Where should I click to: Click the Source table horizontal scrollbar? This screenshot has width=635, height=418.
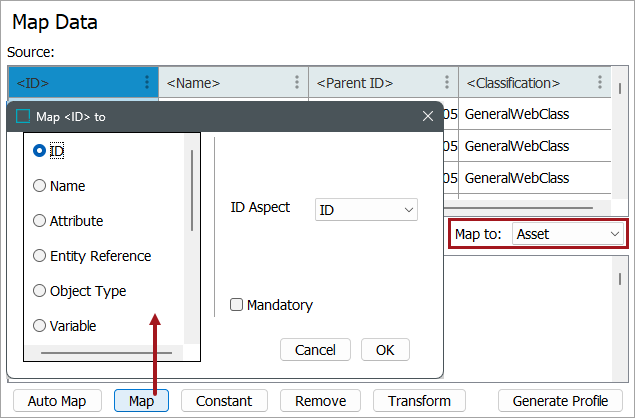coord(519,208)
